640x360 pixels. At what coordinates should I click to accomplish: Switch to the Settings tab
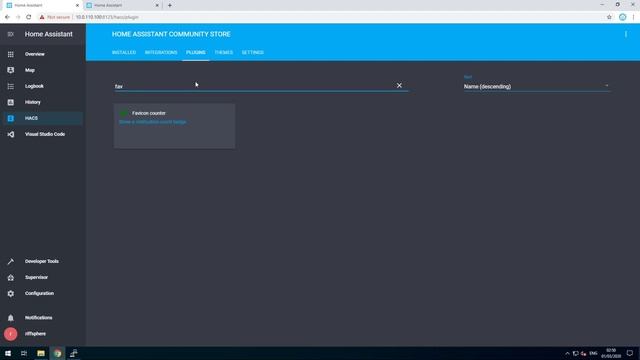253,53
